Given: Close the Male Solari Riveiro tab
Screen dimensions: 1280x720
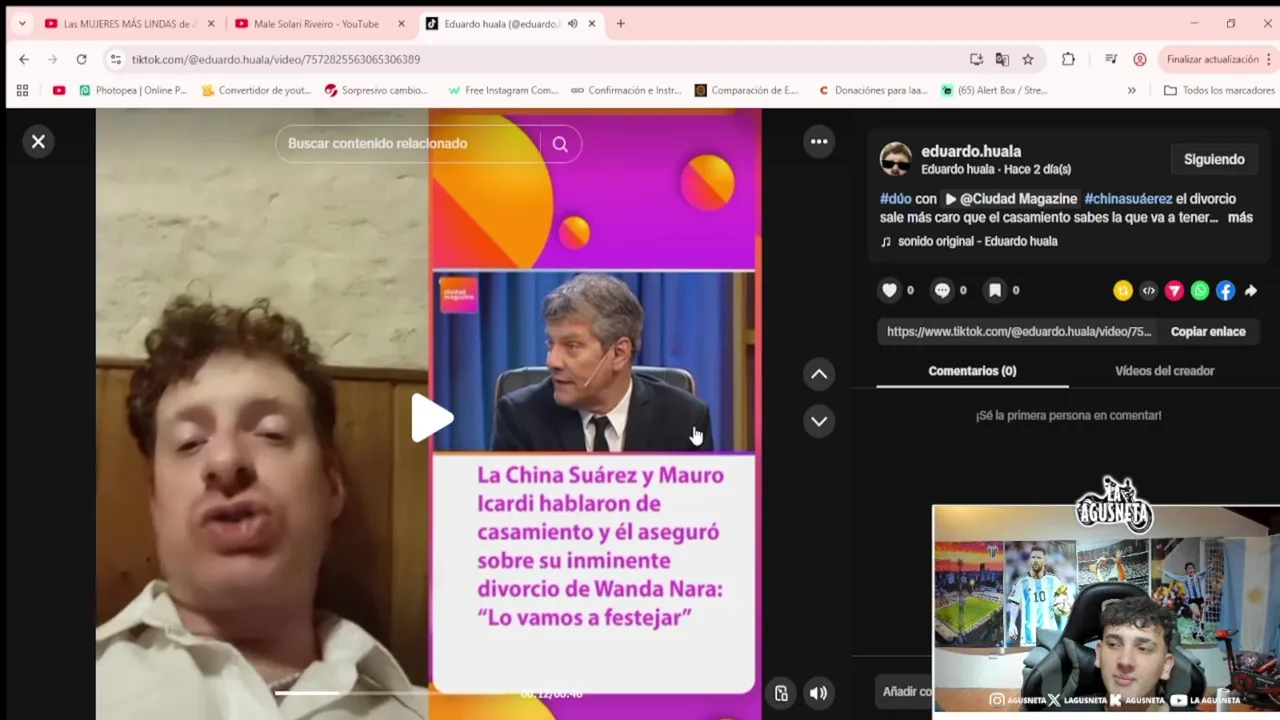Looking at the screenshot, I should [401, 24].
